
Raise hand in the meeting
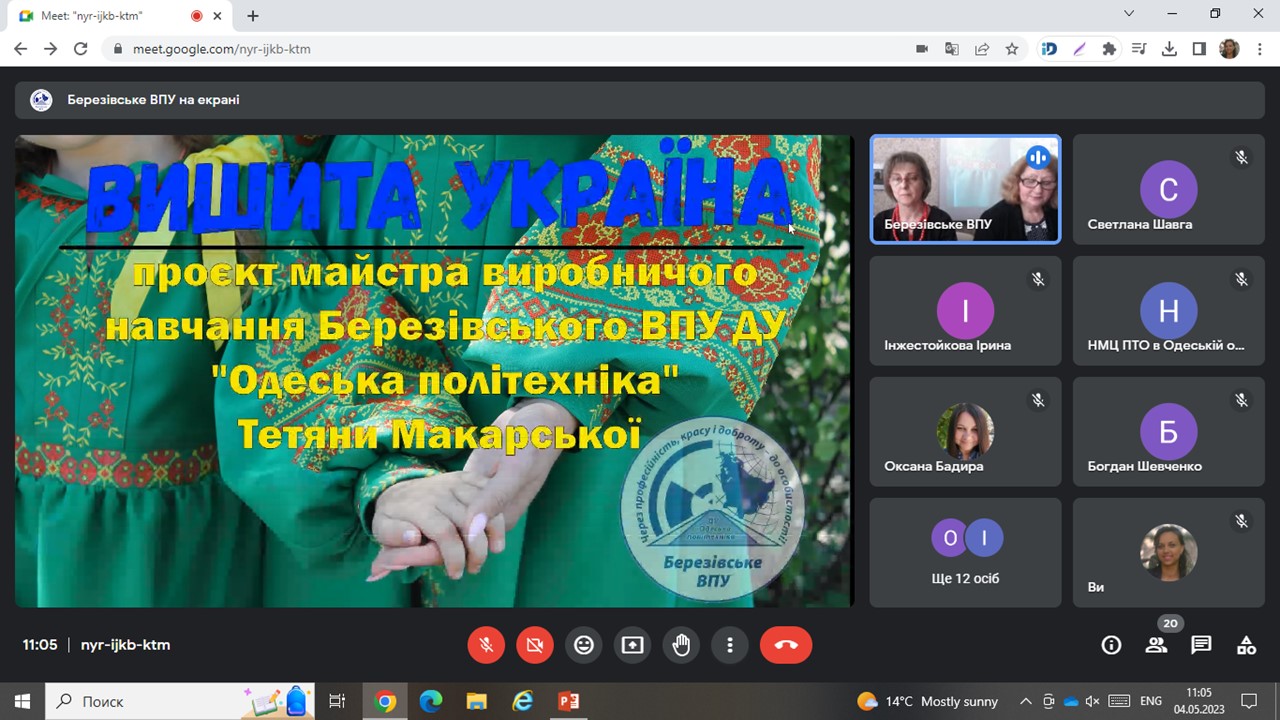click(681, 645)
